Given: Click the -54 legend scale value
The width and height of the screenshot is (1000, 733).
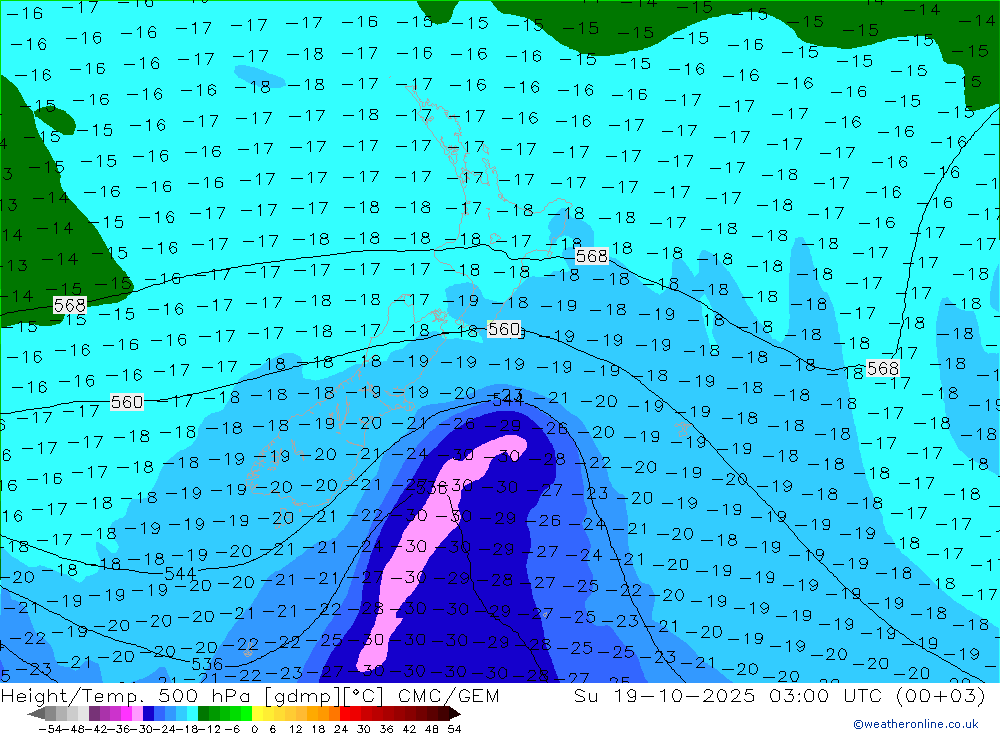Looking at the screenshot, I should click(x=50, y=729).
